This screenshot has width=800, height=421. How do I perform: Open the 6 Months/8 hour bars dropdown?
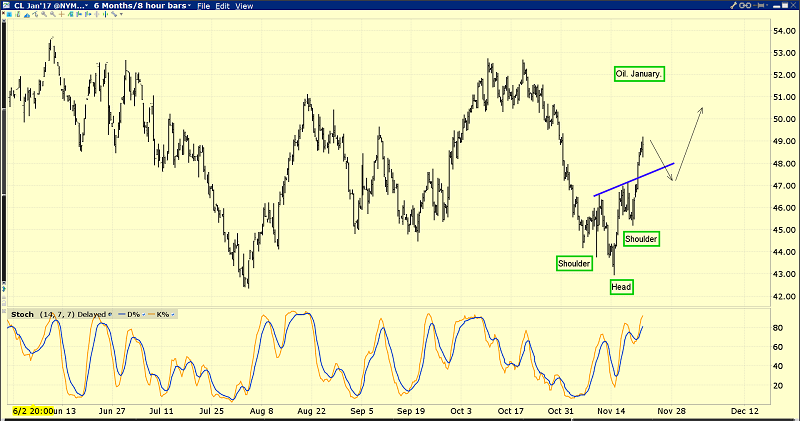click(187, 6)
